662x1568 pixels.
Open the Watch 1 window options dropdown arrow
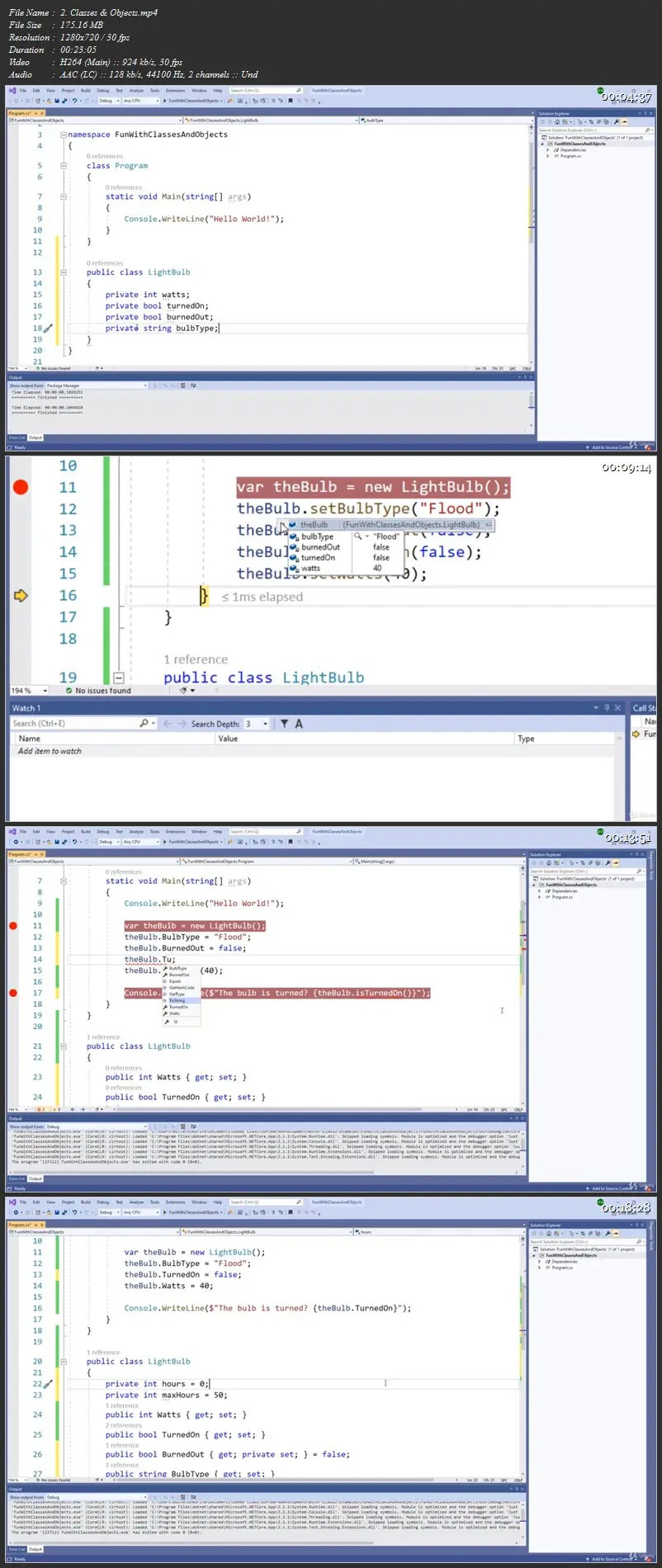pos(596,708)
